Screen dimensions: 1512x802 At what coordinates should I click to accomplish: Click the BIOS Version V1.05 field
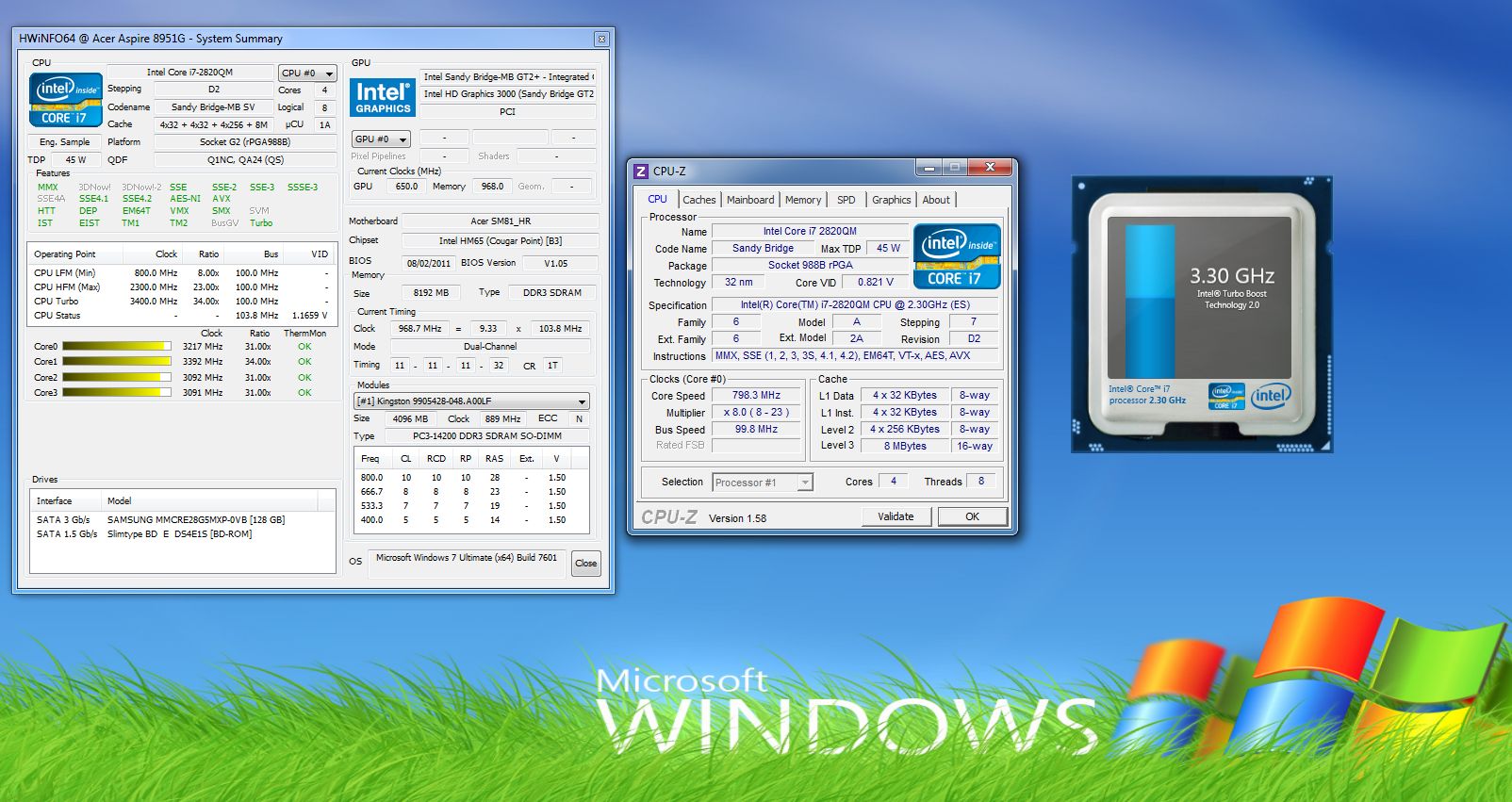coord(556,264)
